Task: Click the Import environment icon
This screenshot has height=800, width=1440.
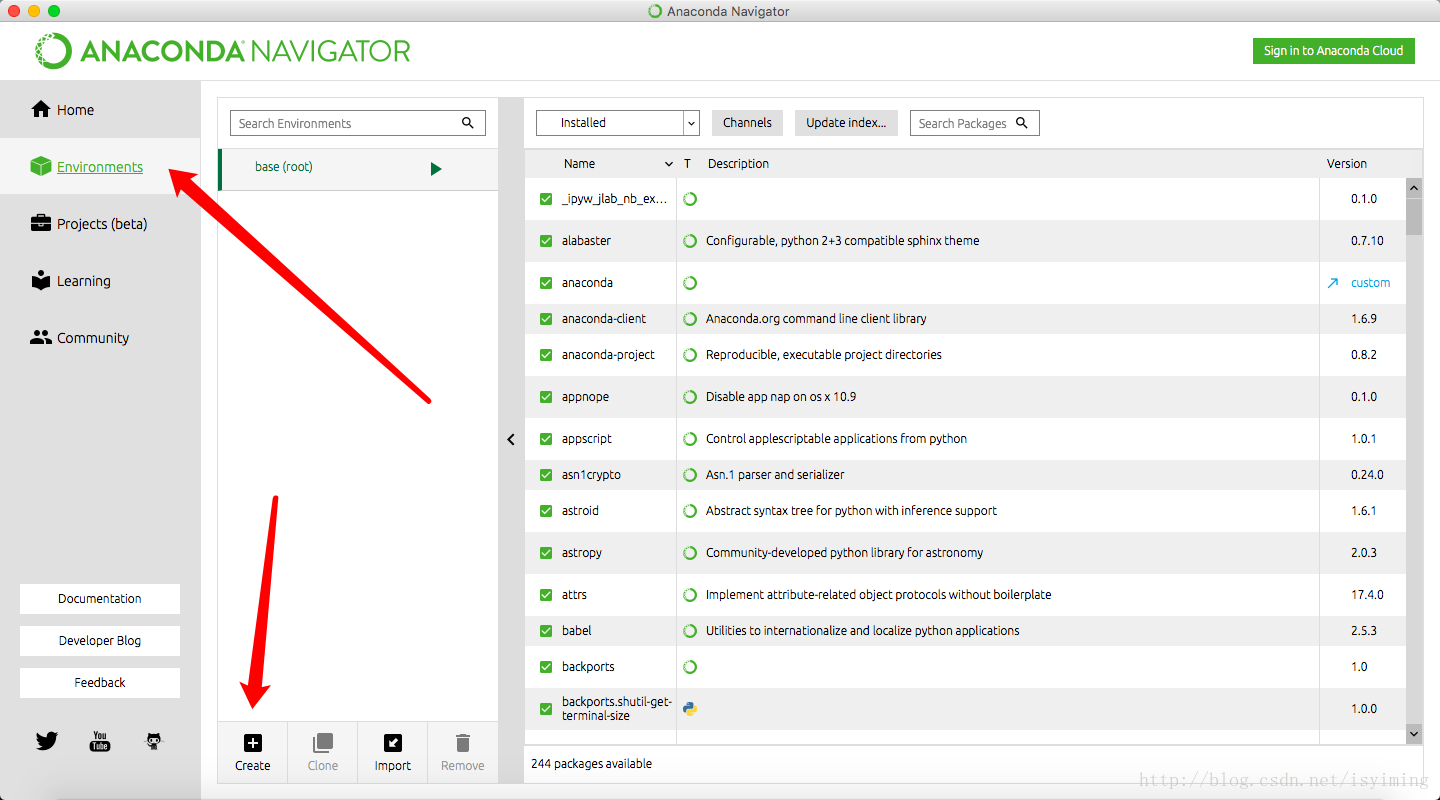Action: 393,743
